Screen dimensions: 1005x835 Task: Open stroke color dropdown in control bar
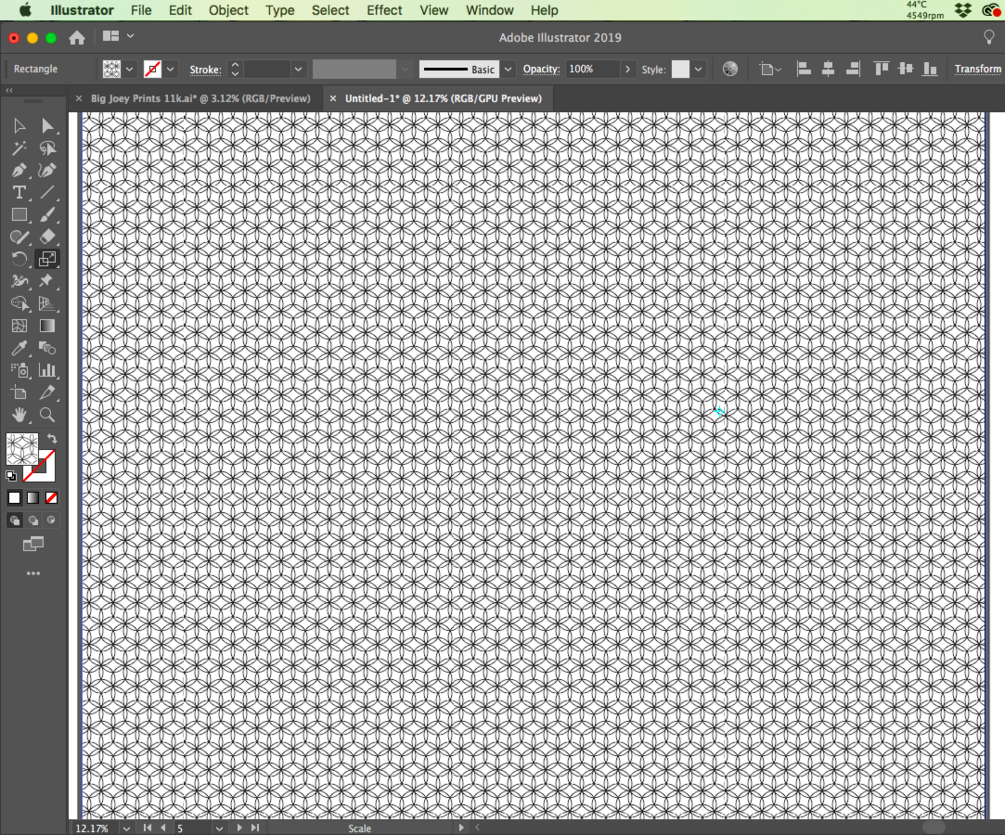(170, 69)
